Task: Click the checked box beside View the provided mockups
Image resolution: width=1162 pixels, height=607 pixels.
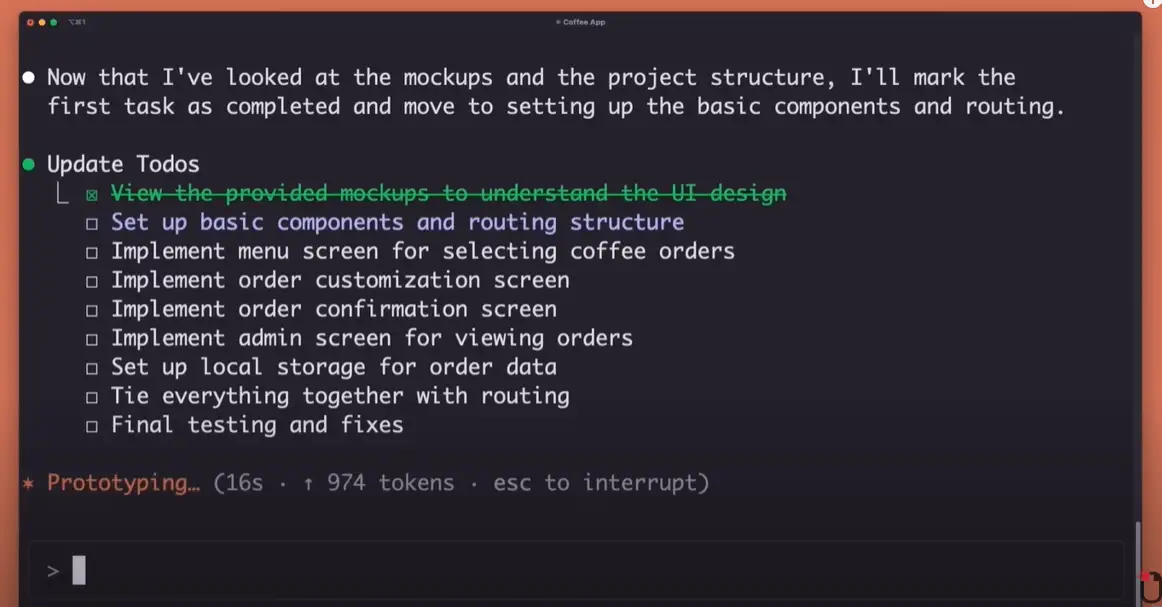Action: click(92, 195)
